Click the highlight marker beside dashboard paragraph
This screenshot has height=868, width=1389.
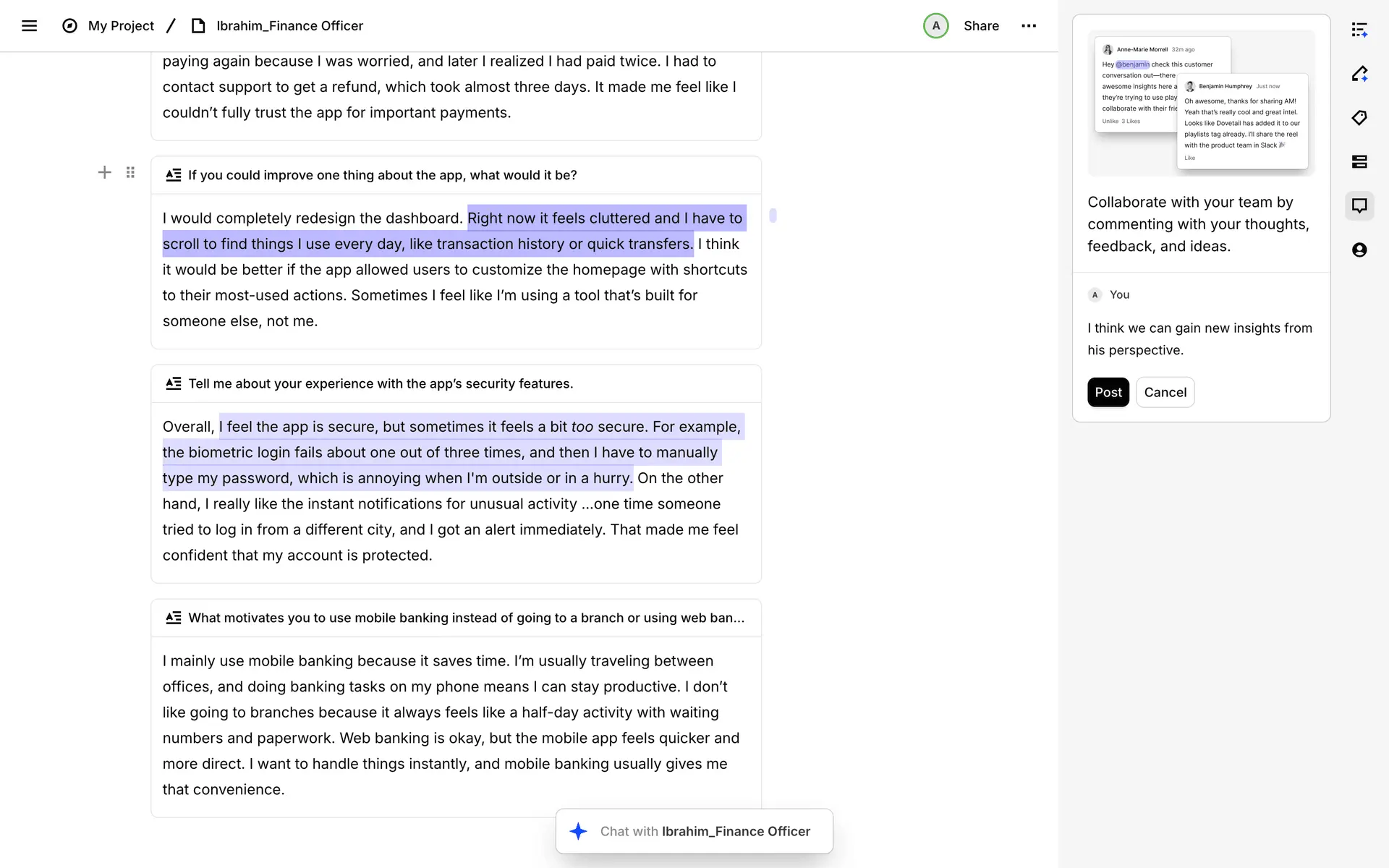click(x=773, y=216)
